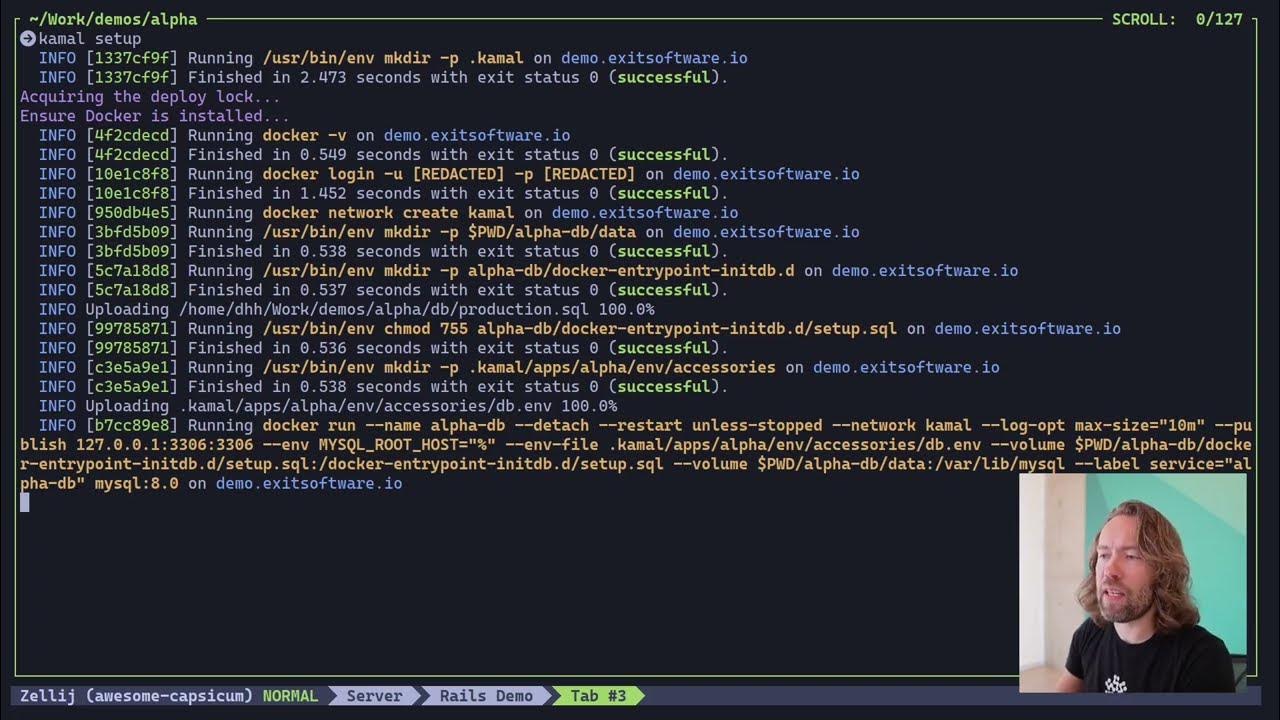
Task: Click the demo.exitsoftware.io host on the mkdir .kamal line
Action: point(654,58)
